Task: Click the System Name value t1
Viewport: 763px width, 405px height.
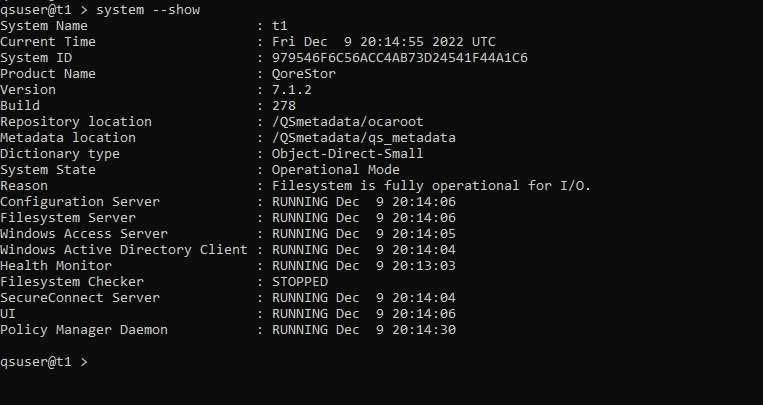Action: pos(280,25)
